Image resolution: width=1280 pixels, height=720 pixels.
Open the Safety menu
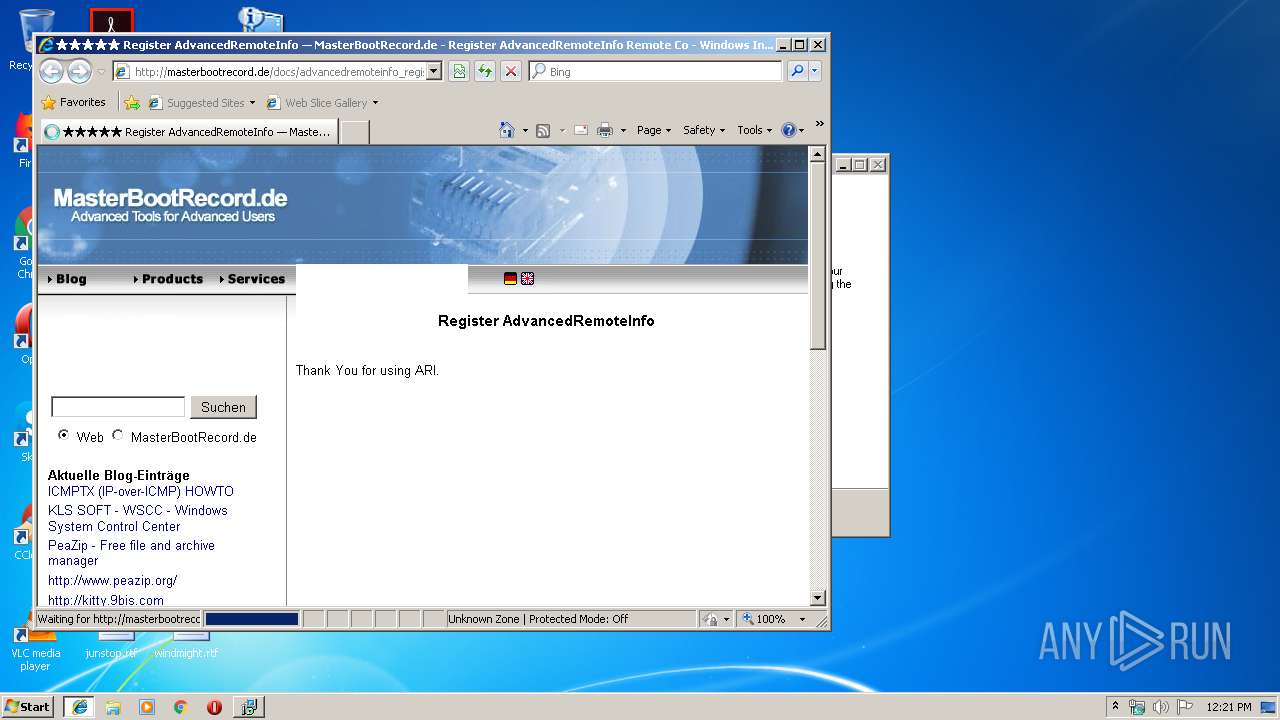pos(704,130)
